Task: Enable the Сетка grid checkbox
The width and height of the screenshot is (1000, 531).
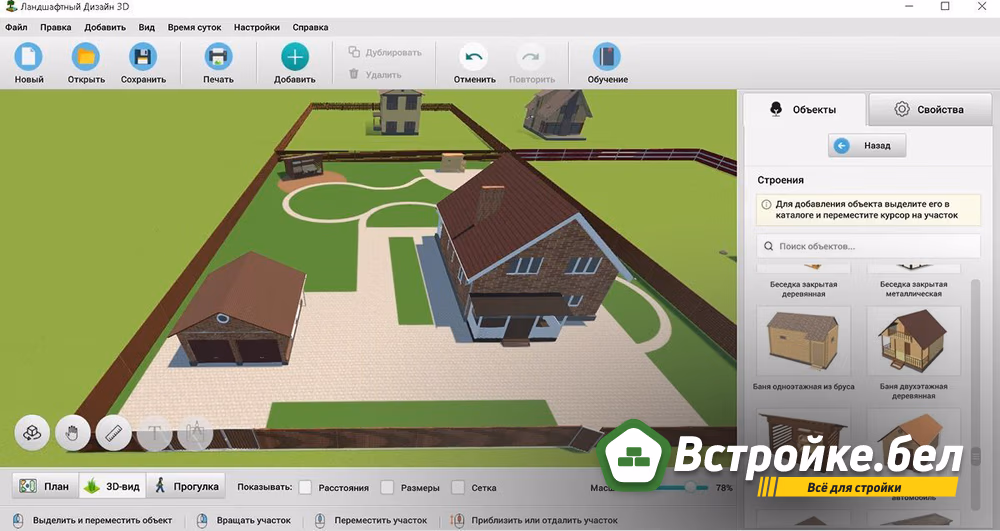Action: [458, 488]
